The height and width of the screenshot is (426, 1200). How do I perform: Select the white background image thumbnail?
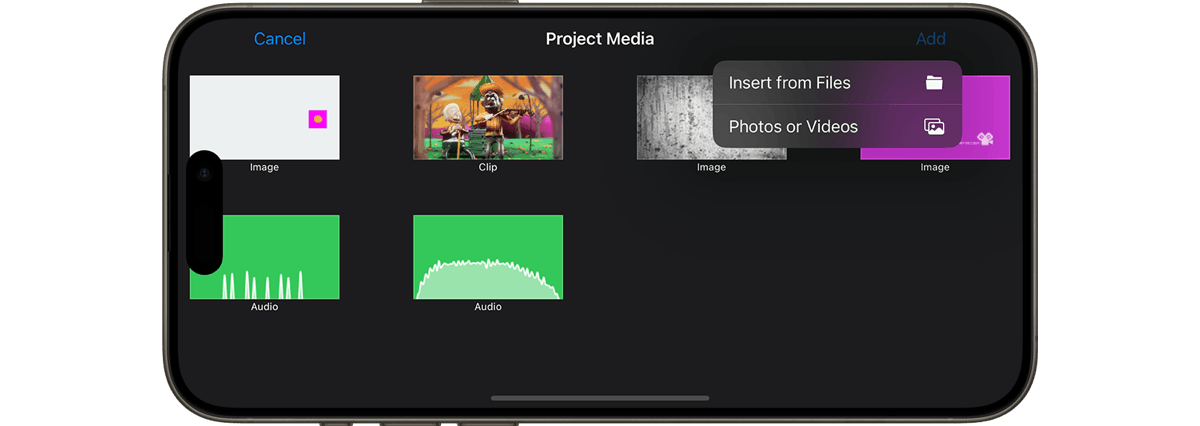point(265,117)
